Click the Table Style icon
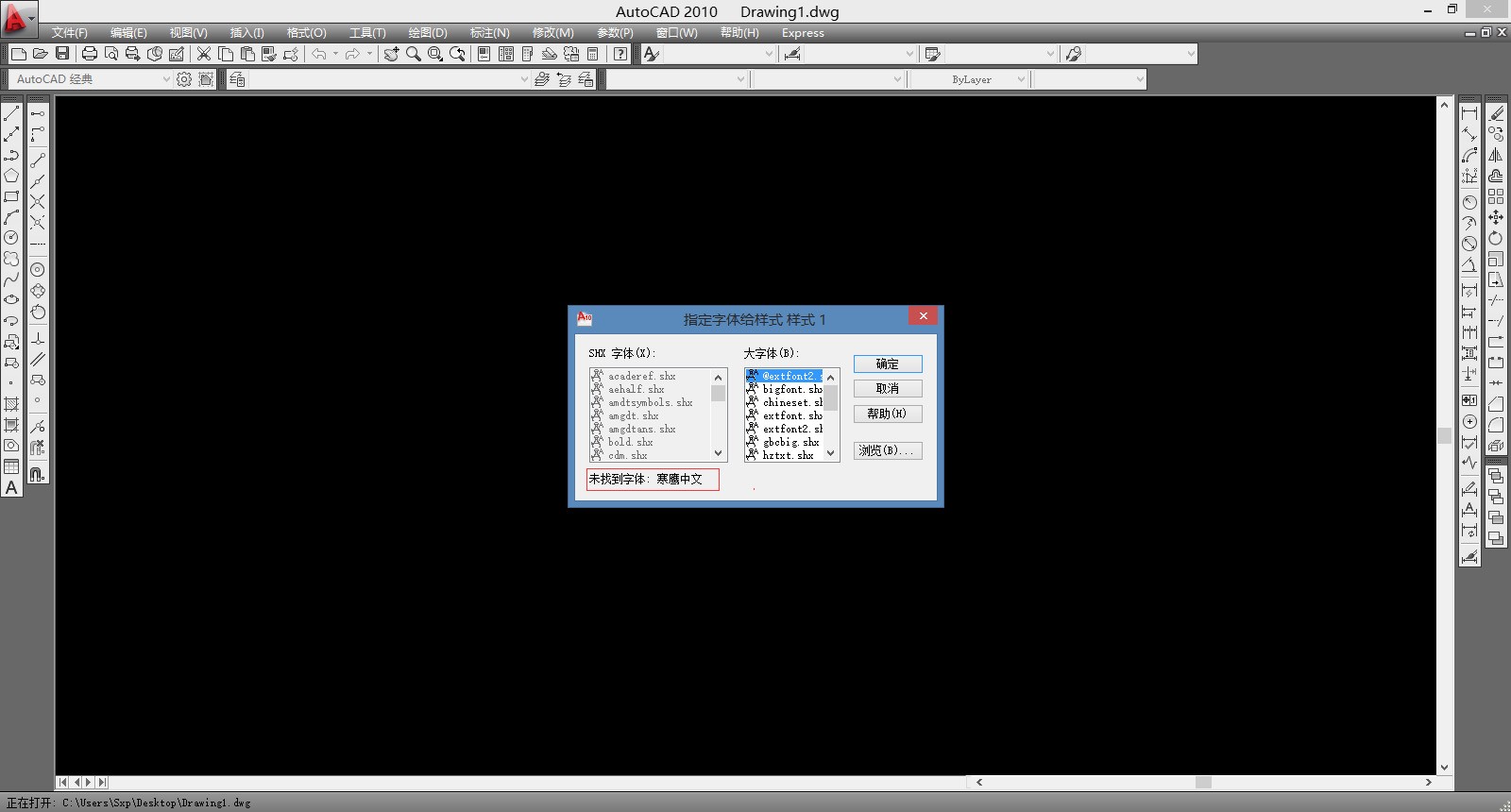The image size is (1511, 812). 933,54
